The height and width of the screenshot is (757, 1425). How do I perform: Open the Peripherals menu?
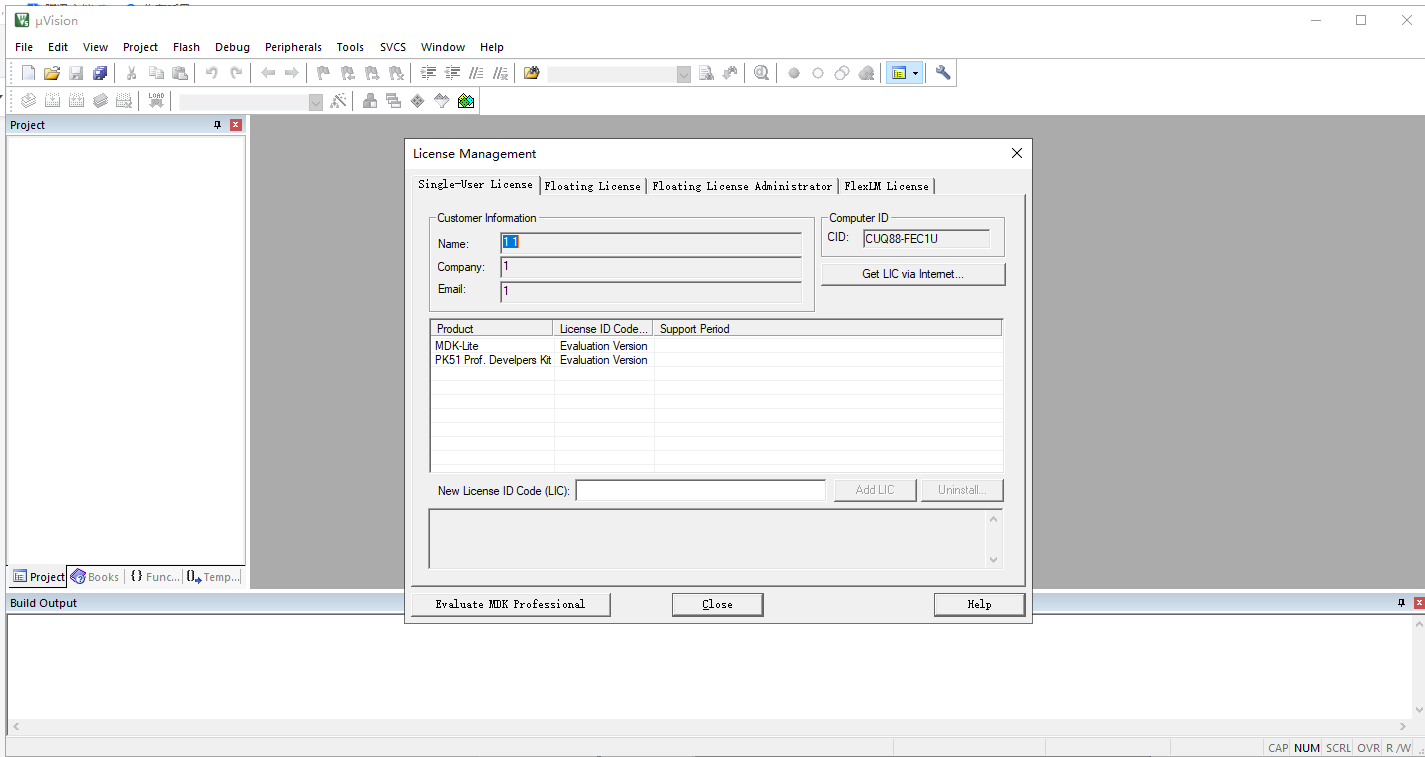pyautogui.click(x=293, y=47)
